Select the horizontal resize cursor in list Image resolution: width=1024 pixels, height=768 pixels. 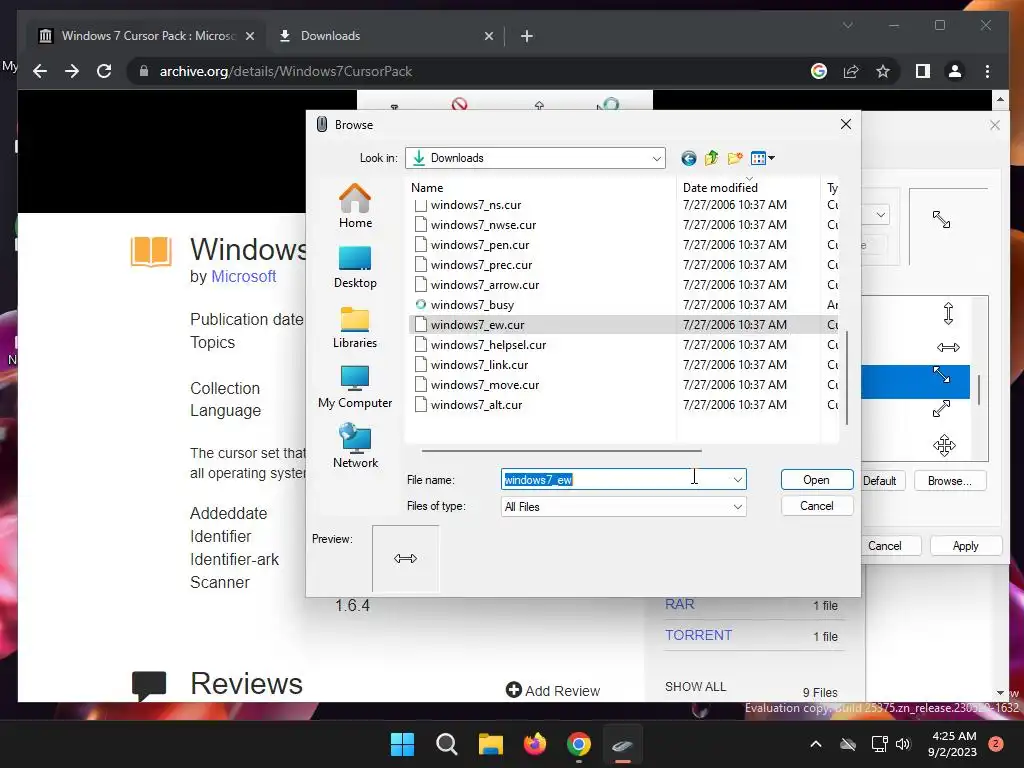(948, 347)
